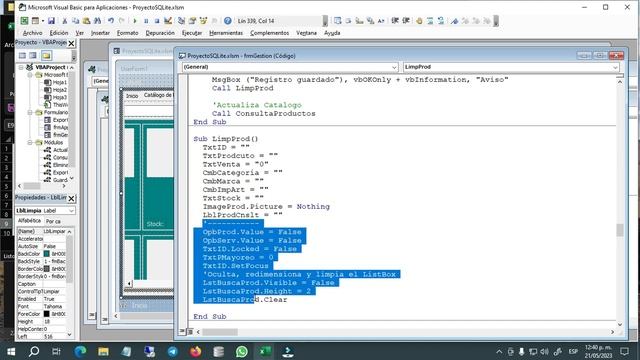Viewport: 640px width, 360px height.
Task: Click the Paste toolbar icon
Action: (86, 21)
